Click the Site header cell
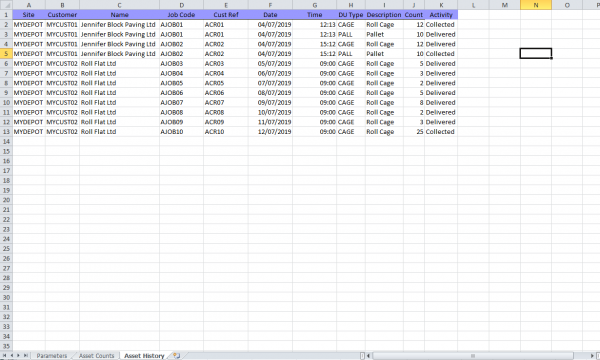Image resolution: width=600 pixels, height=360 pixels. pyautogui.click(x=29, y=15)
